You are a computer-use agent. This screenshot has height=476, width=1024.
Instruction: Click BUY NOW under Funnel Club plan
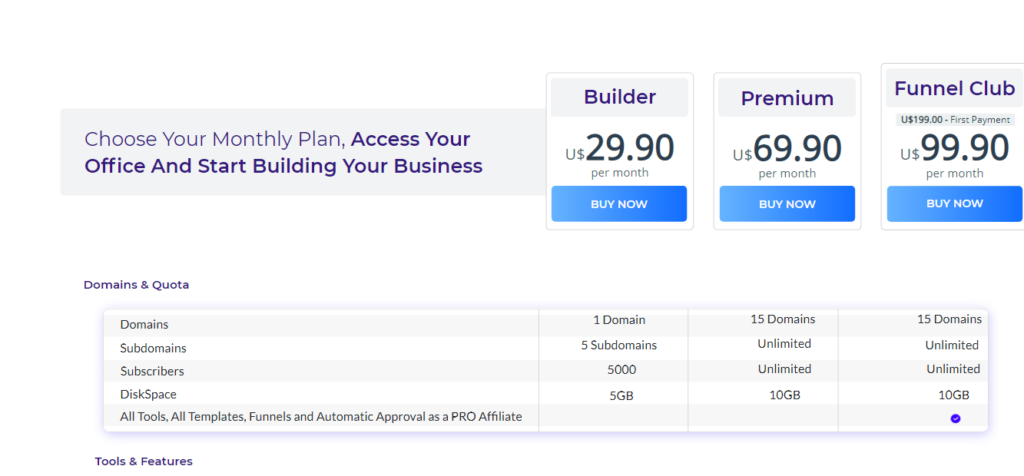[x=955, y=203]
